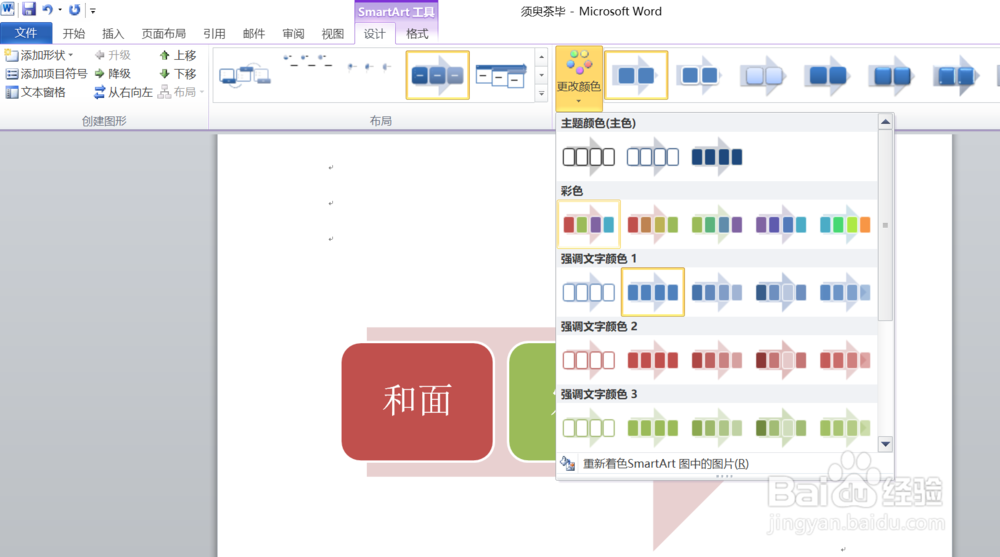Viewport: 1000px width, 557px height.
Task: Pick the dark outline main theme color
Action: (589, 156)
